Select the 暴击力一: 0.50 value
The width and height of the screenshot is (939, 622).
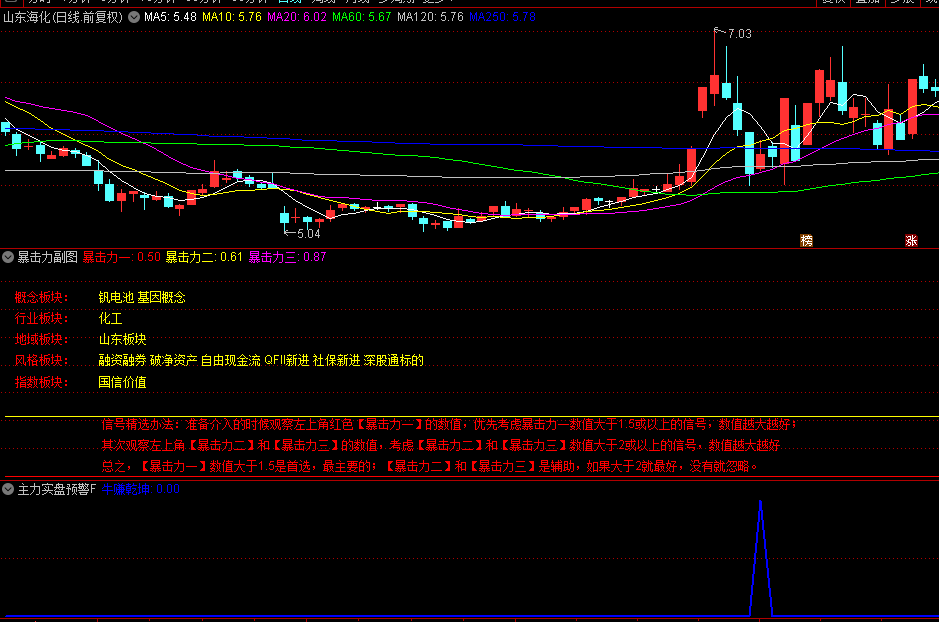(122, 257)
